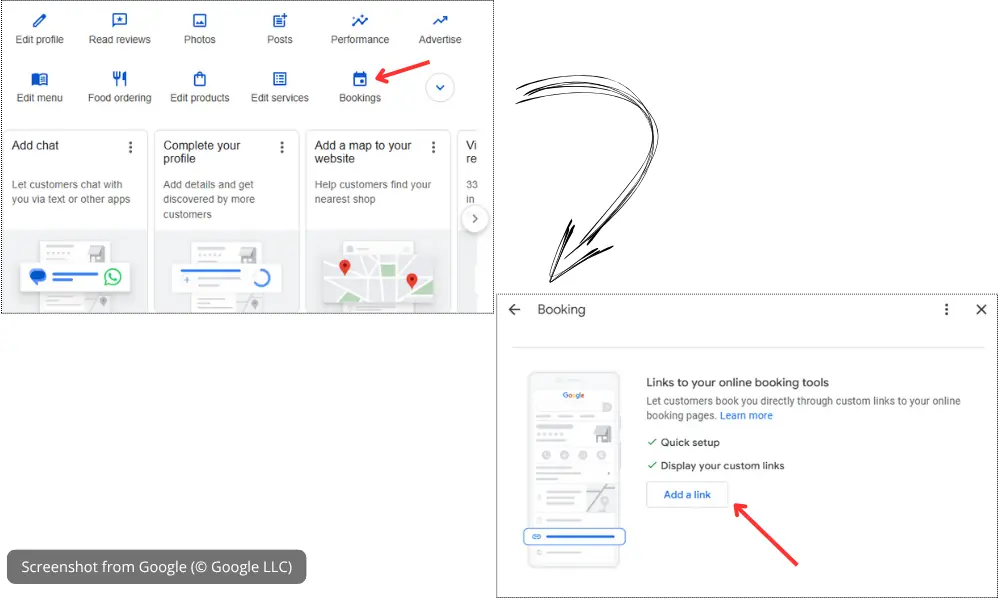1000x600 pixels.
Task: Open Bookings via the calendar icon
Action: 359,77
